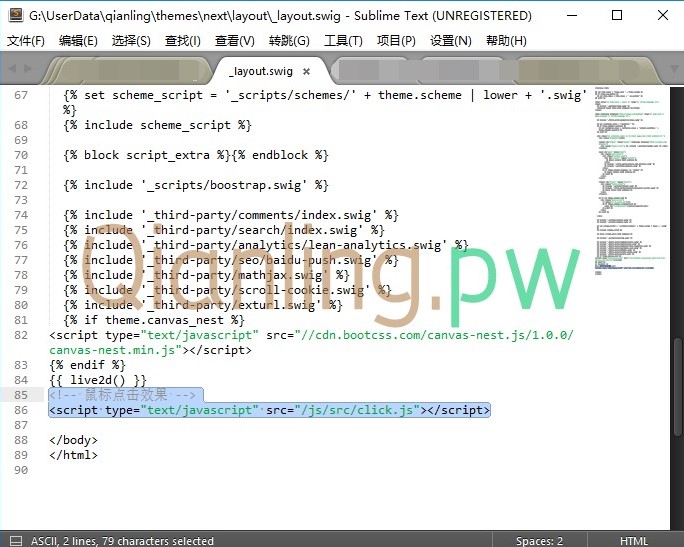Click the 'block script_extra' line
684x547 pixels.
tap(196, 155)
